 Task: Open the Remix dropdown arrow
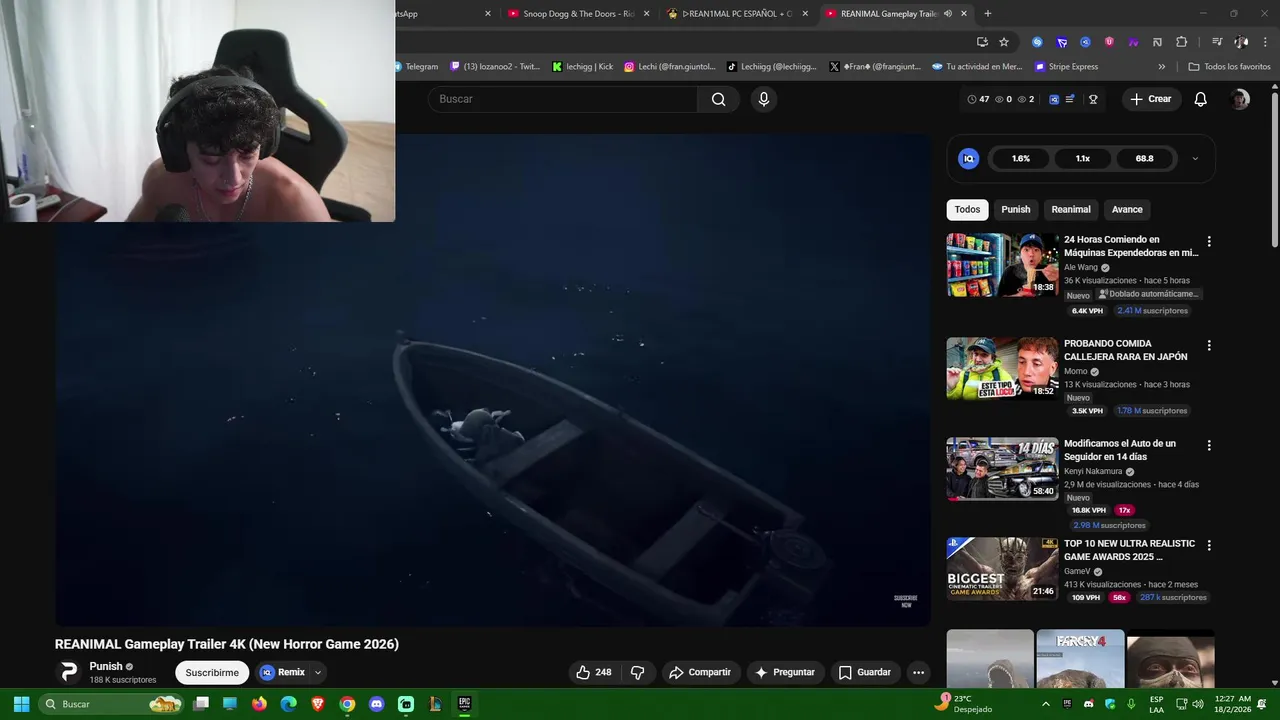tap(318, 673)
